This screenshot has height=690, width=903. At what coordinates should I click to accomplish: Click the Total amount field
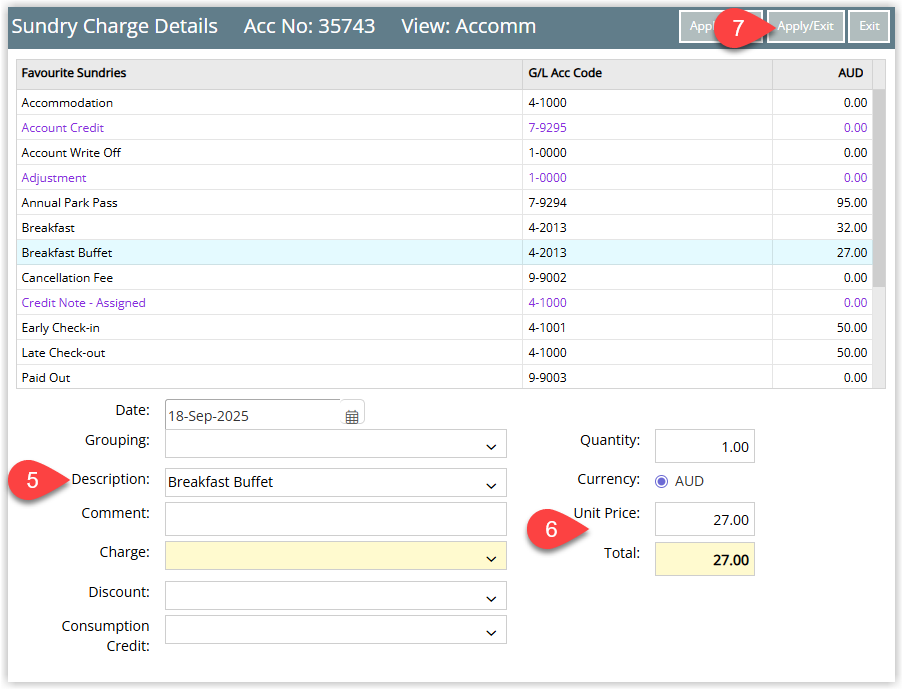pyautogui.click(x=705, y=559)
